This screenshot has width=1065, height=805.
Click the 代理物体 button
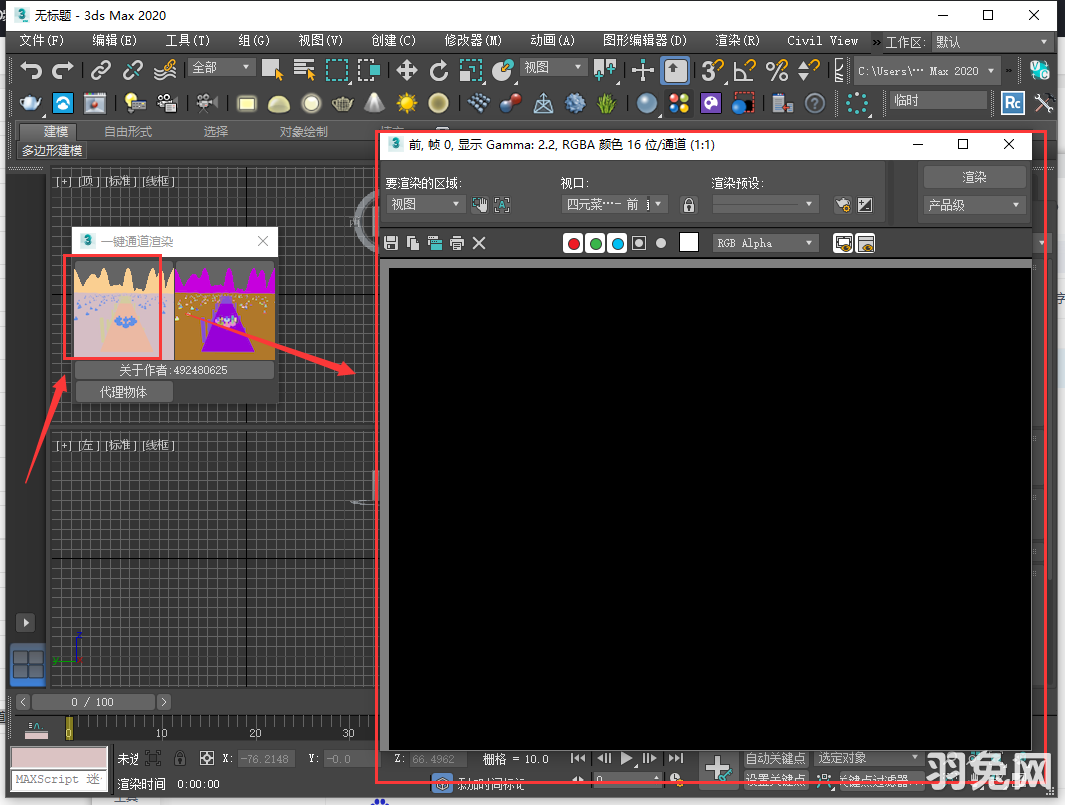(x=124, y=391)
